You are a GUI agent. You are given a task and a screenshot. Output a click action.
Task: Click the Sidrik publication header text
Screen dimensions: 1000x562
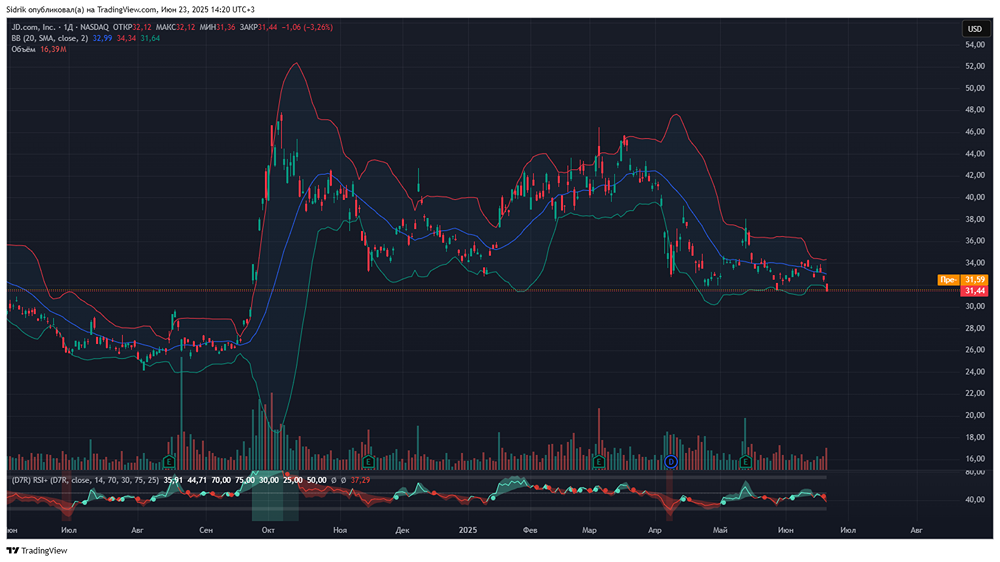pyautogui.click(x=131, y=10)
